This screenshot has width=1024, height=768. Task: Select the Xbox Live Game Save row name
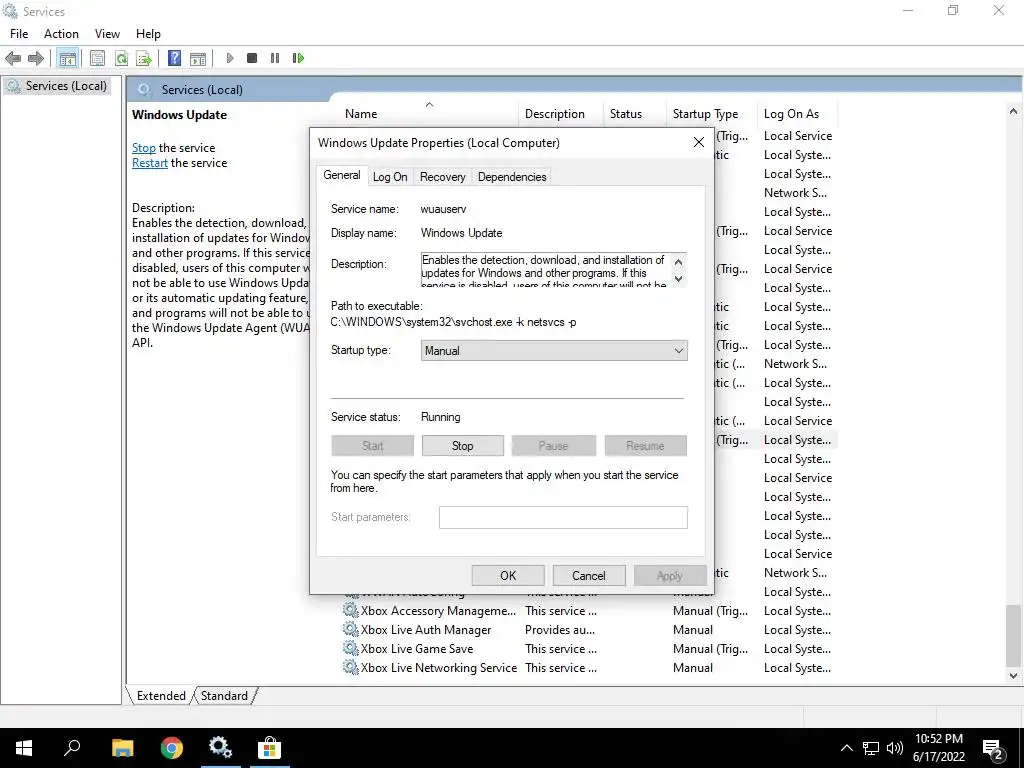417,648
